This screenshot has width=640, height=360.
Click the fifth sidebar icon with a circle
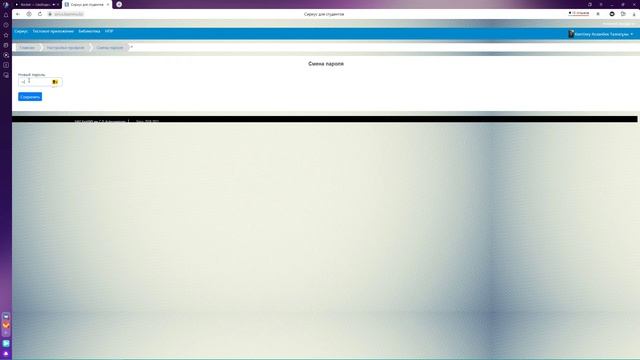pos(6,55)
